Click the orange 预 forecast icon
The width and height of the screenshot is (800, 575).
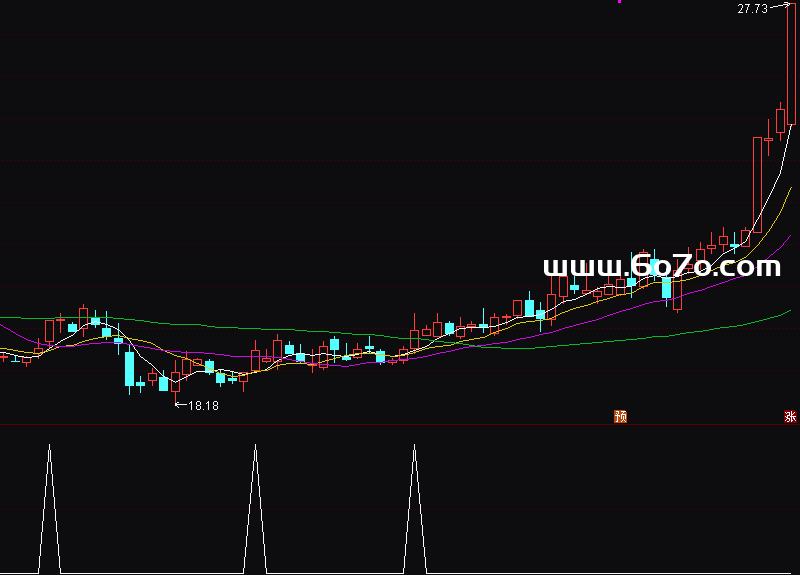[x=620, y=417]
